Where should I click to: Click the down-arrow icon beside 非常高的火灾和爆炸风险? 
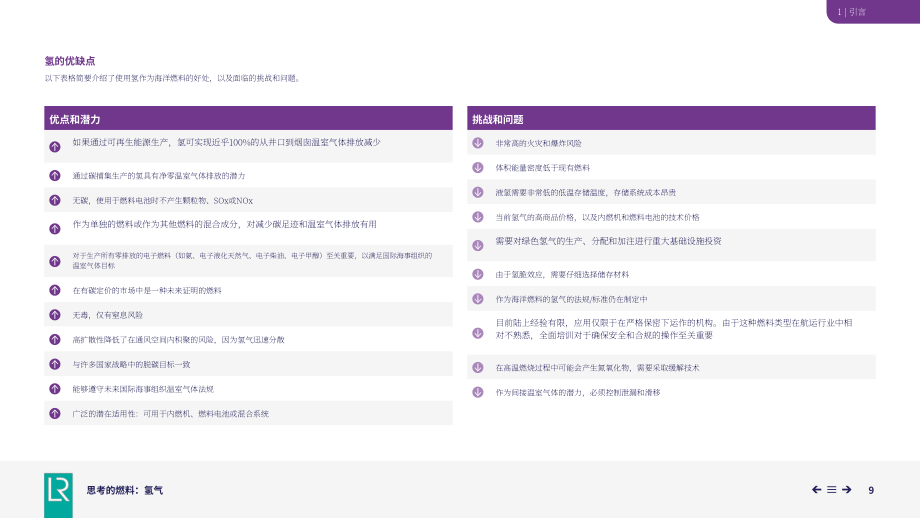(x=478, y=143)
